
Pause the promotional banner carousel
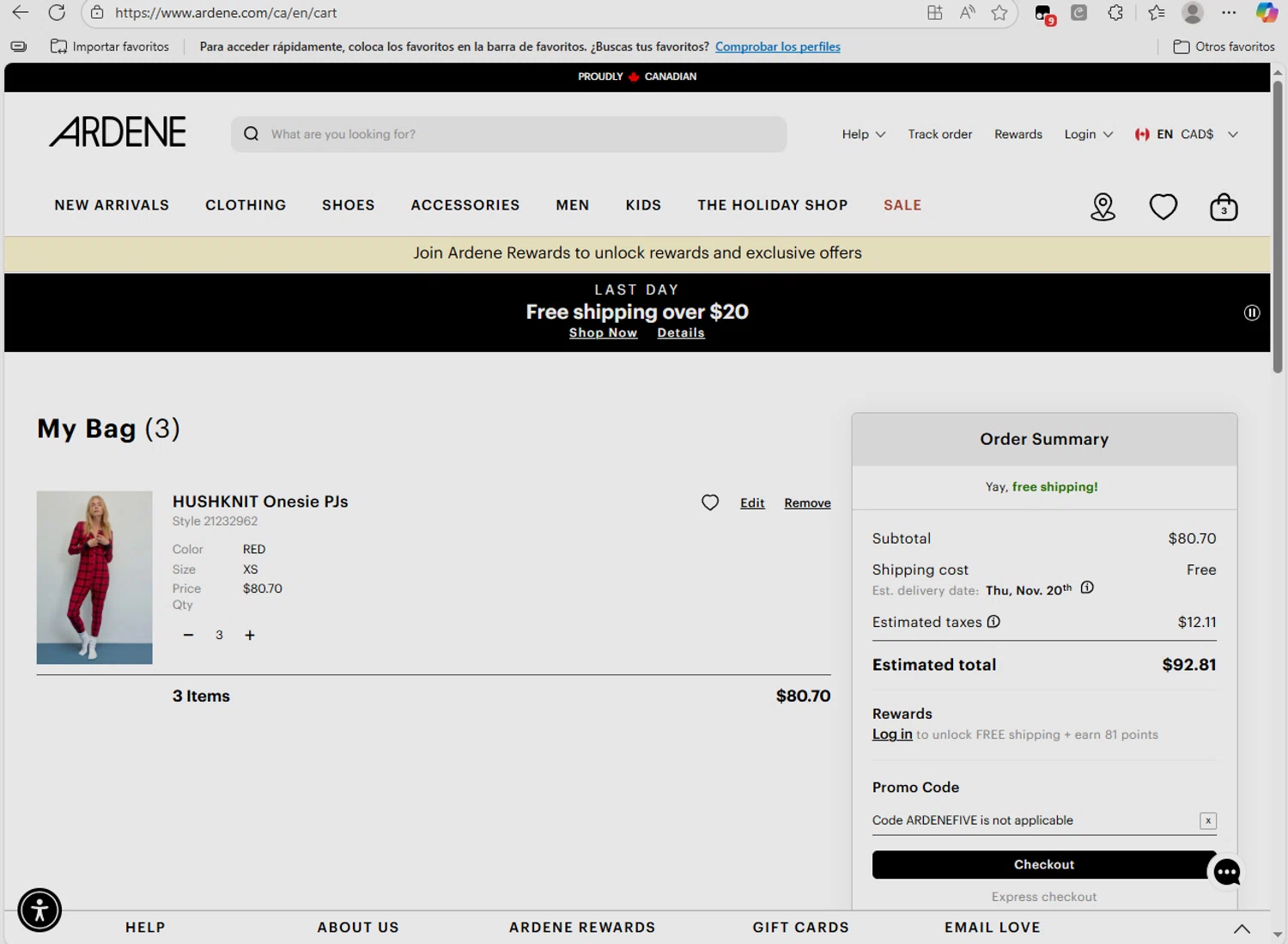[x=1252, y=313]
